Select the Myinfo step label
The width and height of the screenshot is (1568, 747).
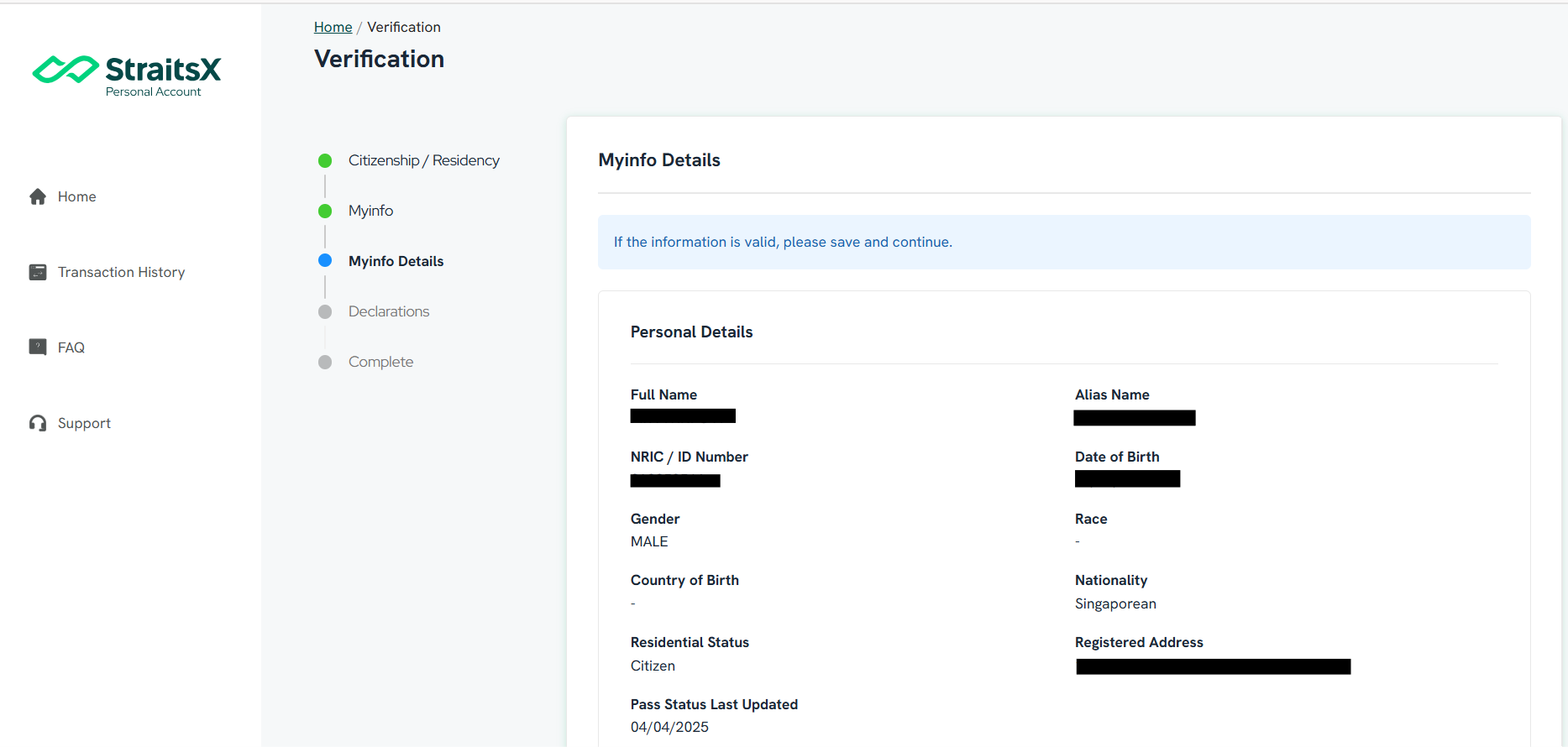tap(370, 211)
